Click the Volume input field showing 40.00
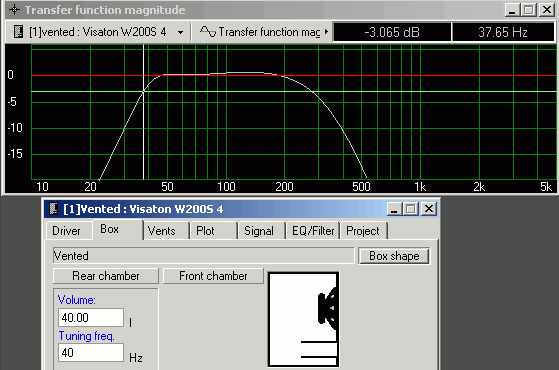The image size is (559, 370). [91, 317]
